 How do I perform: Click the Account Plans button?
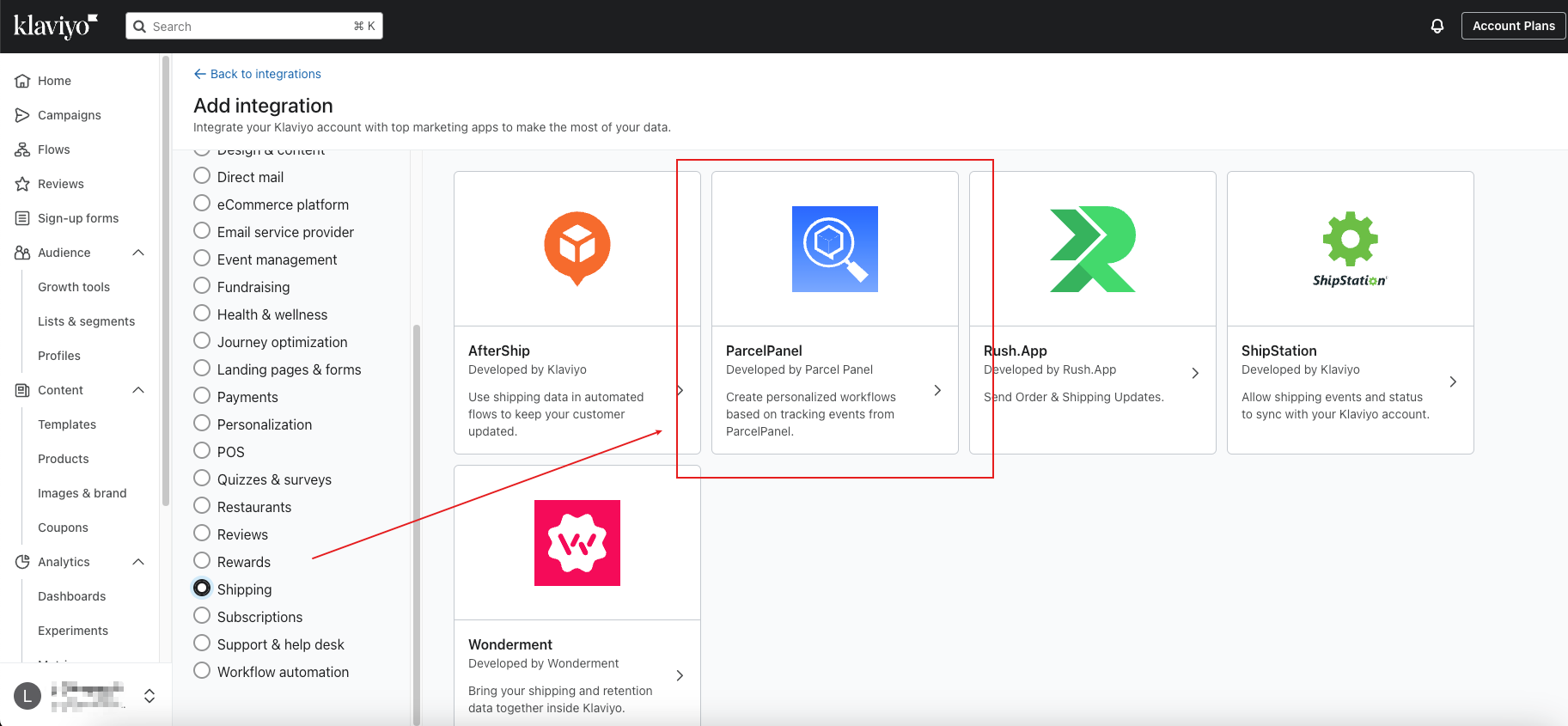click(1514, 26)
